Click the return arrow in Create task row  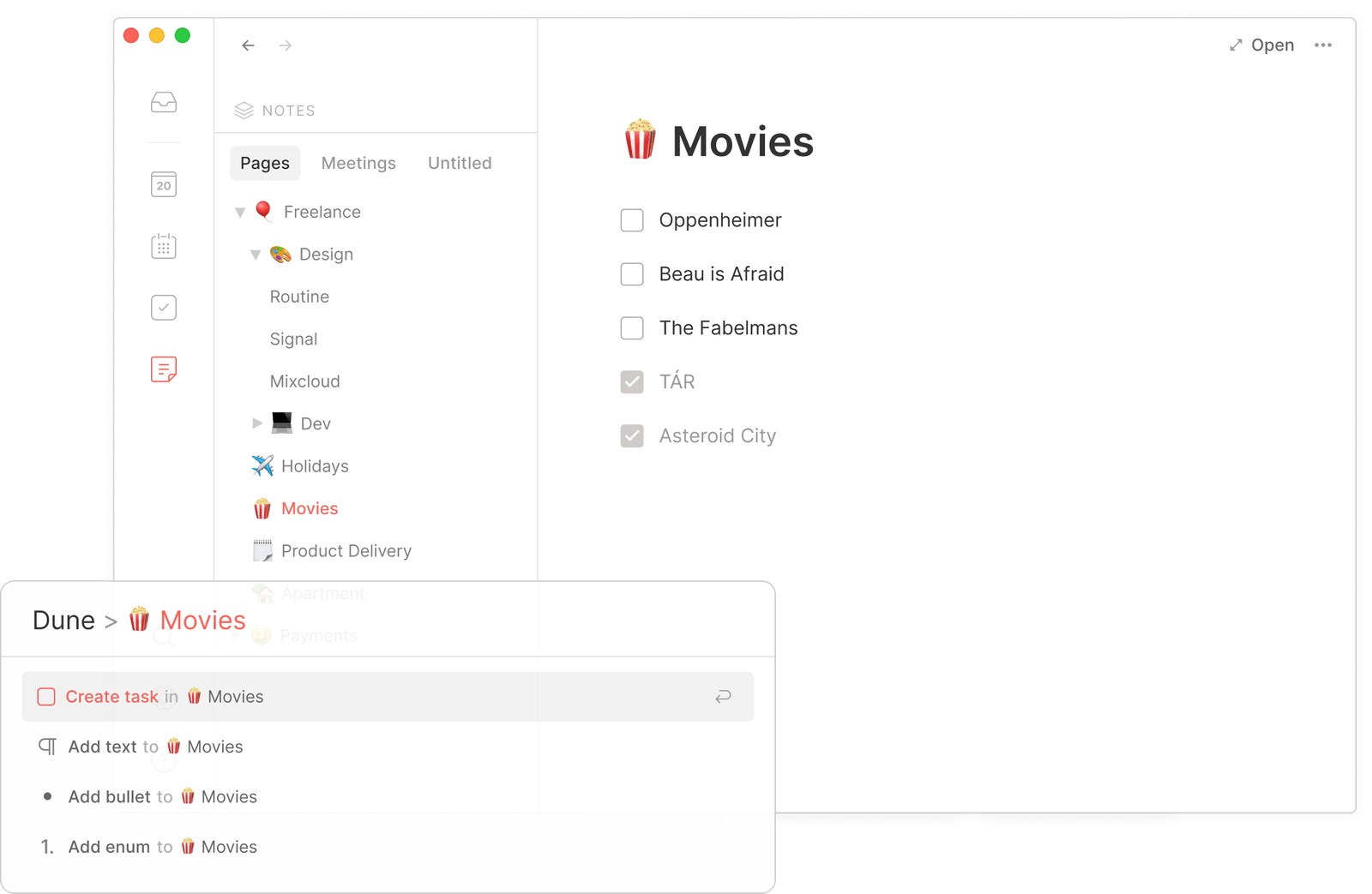pyautogui.click(x=723, y=697)
